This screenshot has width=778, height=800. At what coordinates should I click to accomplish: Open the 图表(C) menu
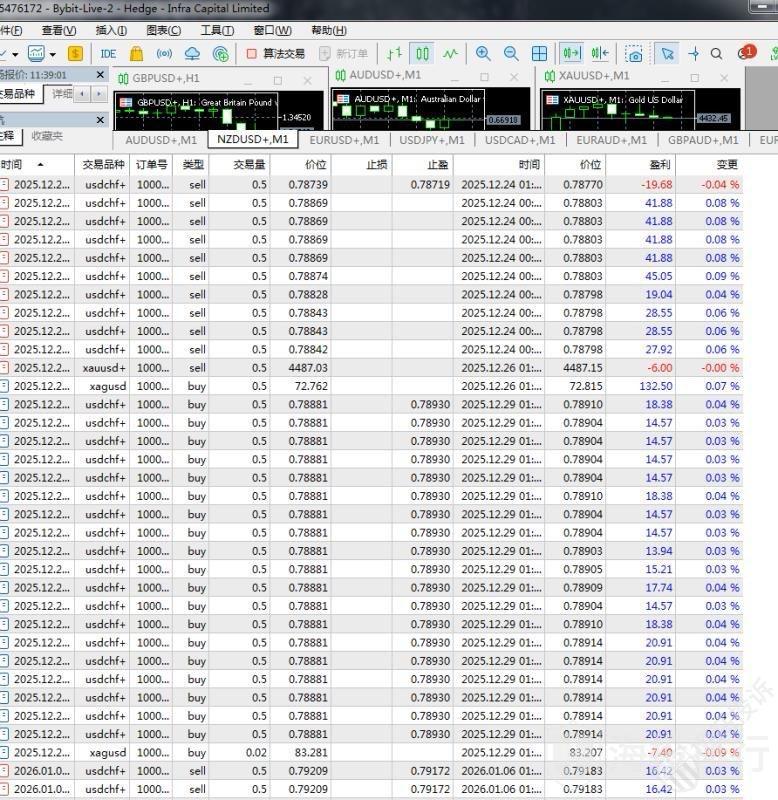[x=164, y=30]
